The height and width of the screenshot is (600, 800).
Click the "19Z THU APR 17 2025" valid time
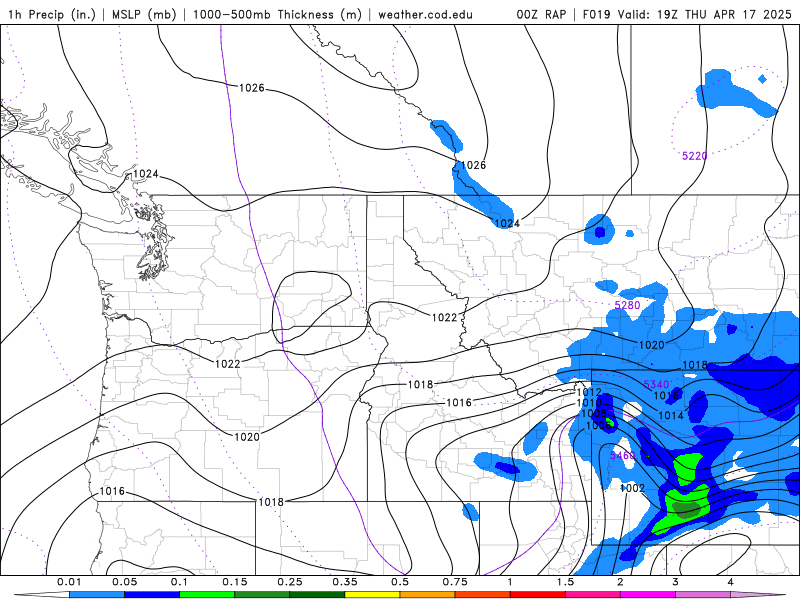[x=724, y=14]
